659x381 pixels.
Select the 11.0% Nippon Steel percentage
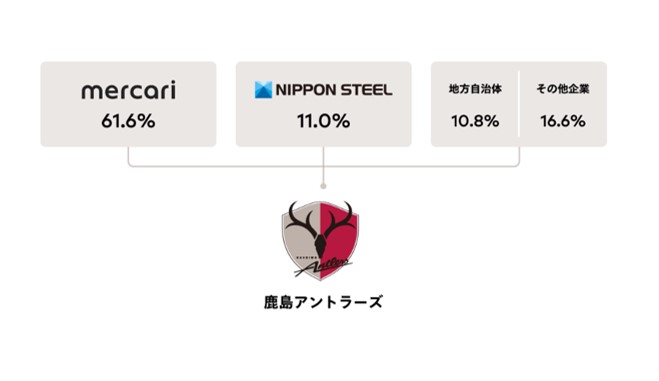tap(324, 121)
